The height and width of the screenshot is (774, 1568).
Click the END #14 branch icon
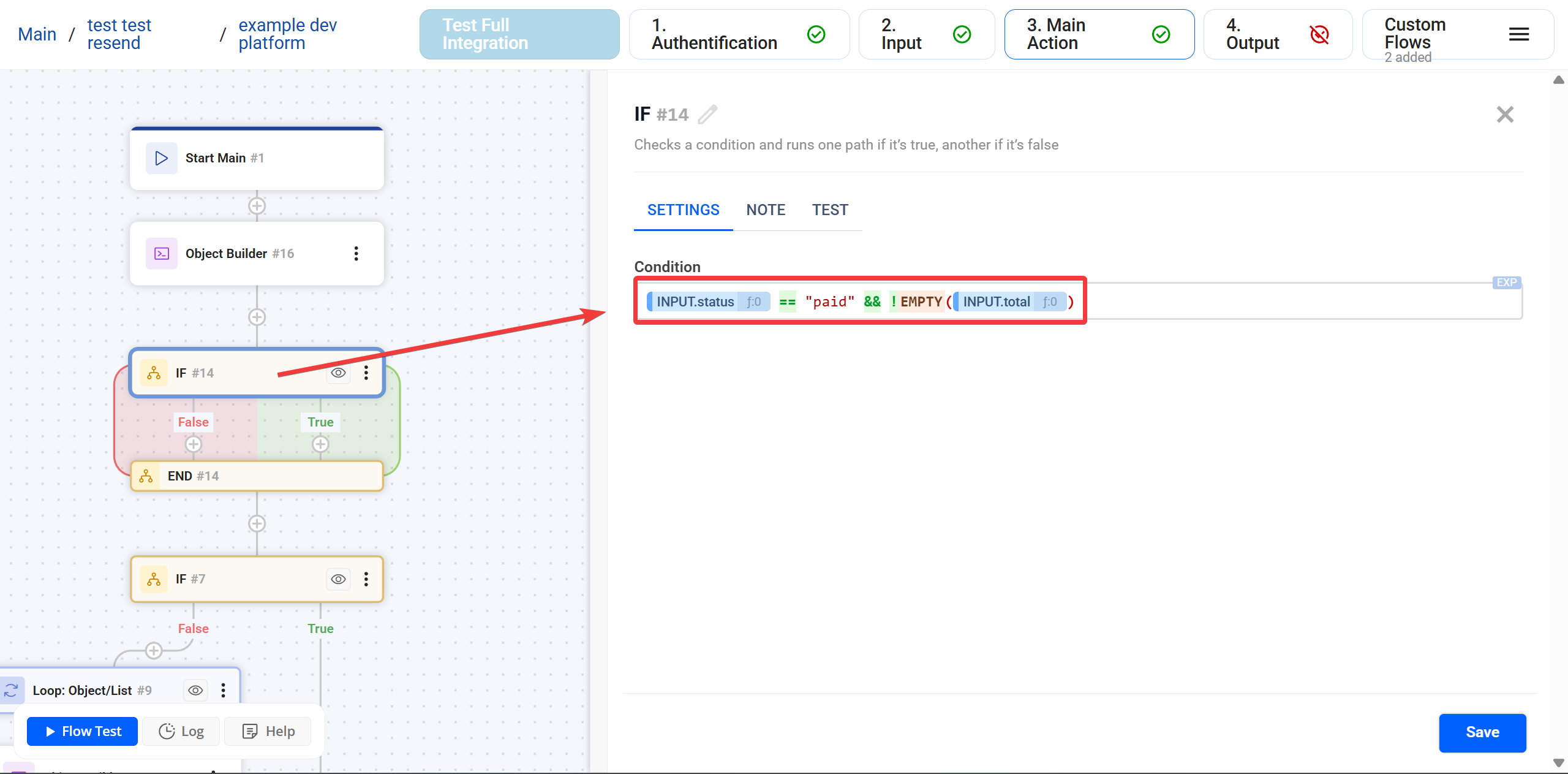(x=146, y=476)
